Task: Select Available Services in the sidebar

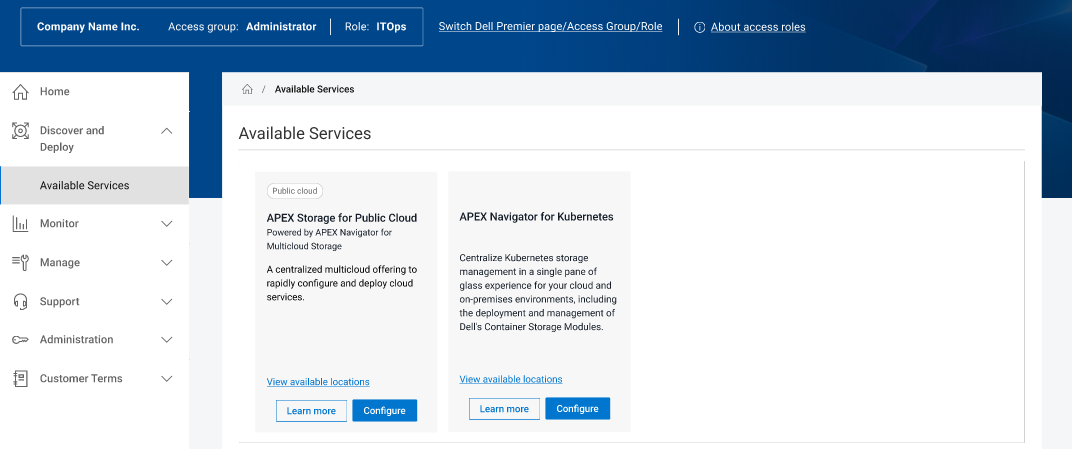Action: point(85,185)
